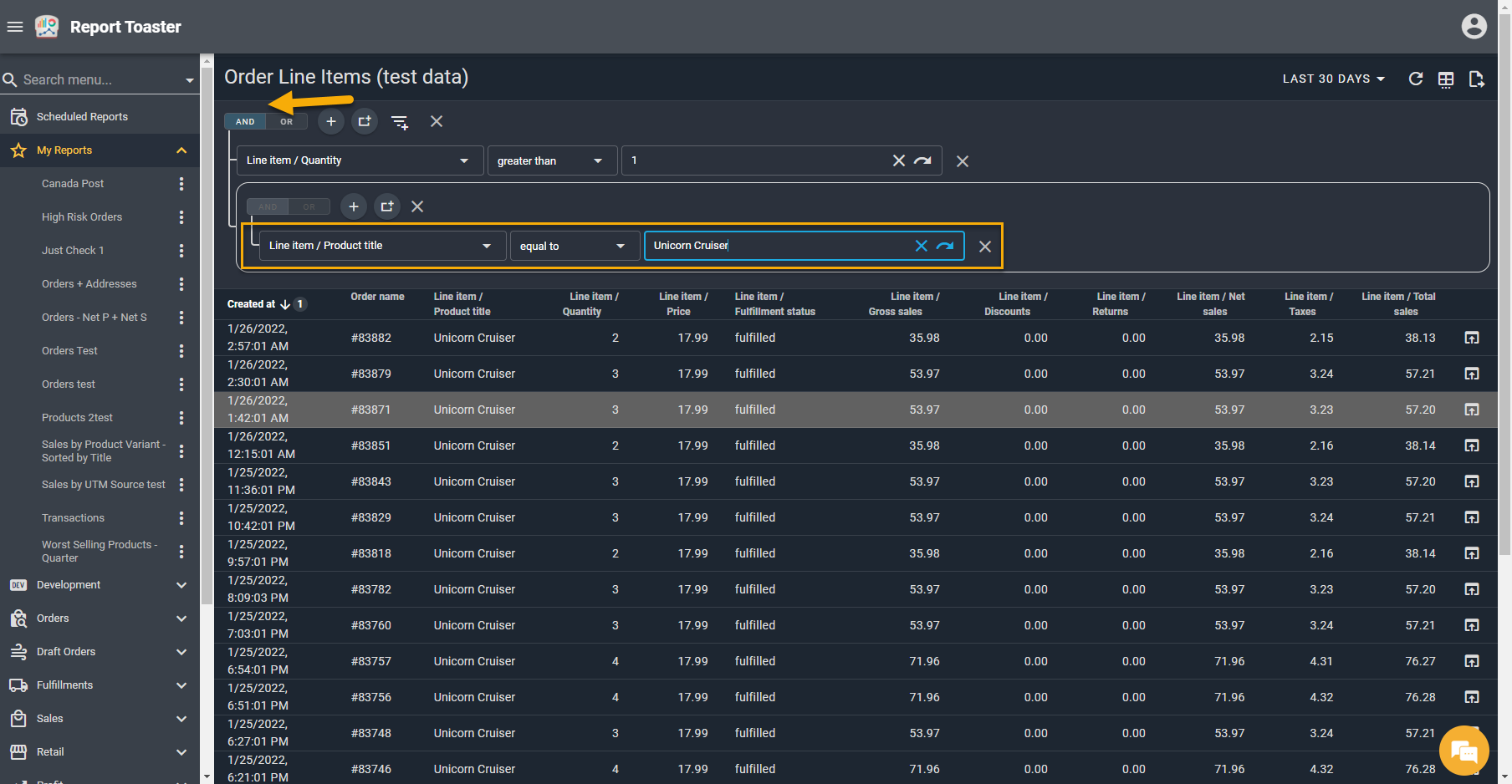Switch top filter group to OR

point(287,122)
